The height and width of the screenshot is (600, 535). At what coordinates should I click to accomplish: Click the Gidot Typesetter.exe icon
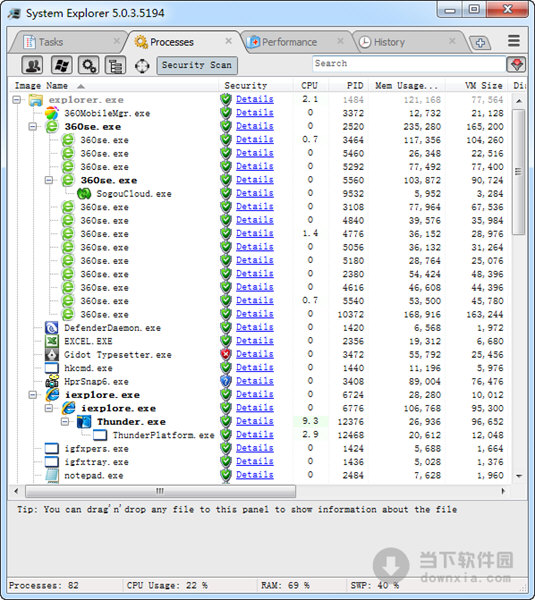point(52,355)
